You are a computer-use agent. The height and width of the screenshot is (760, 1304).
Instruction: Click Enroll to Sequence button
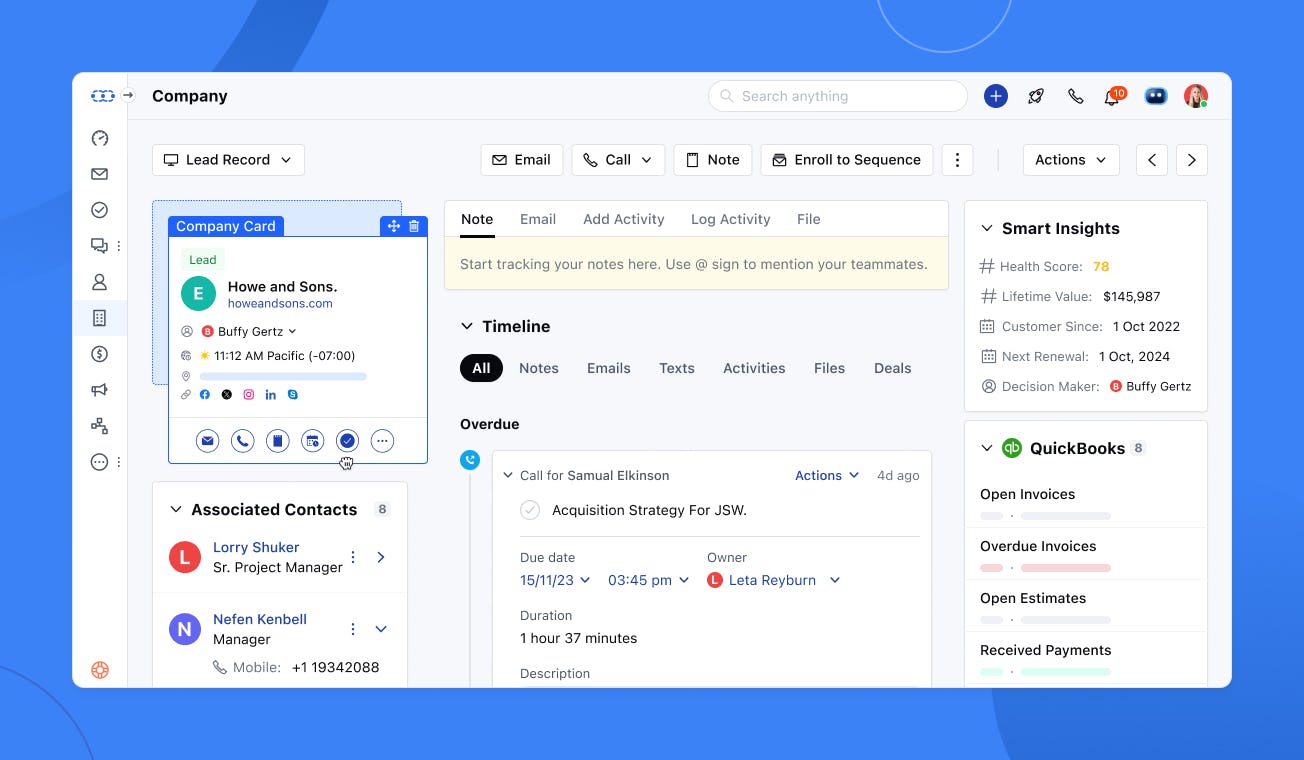(847, 160)
